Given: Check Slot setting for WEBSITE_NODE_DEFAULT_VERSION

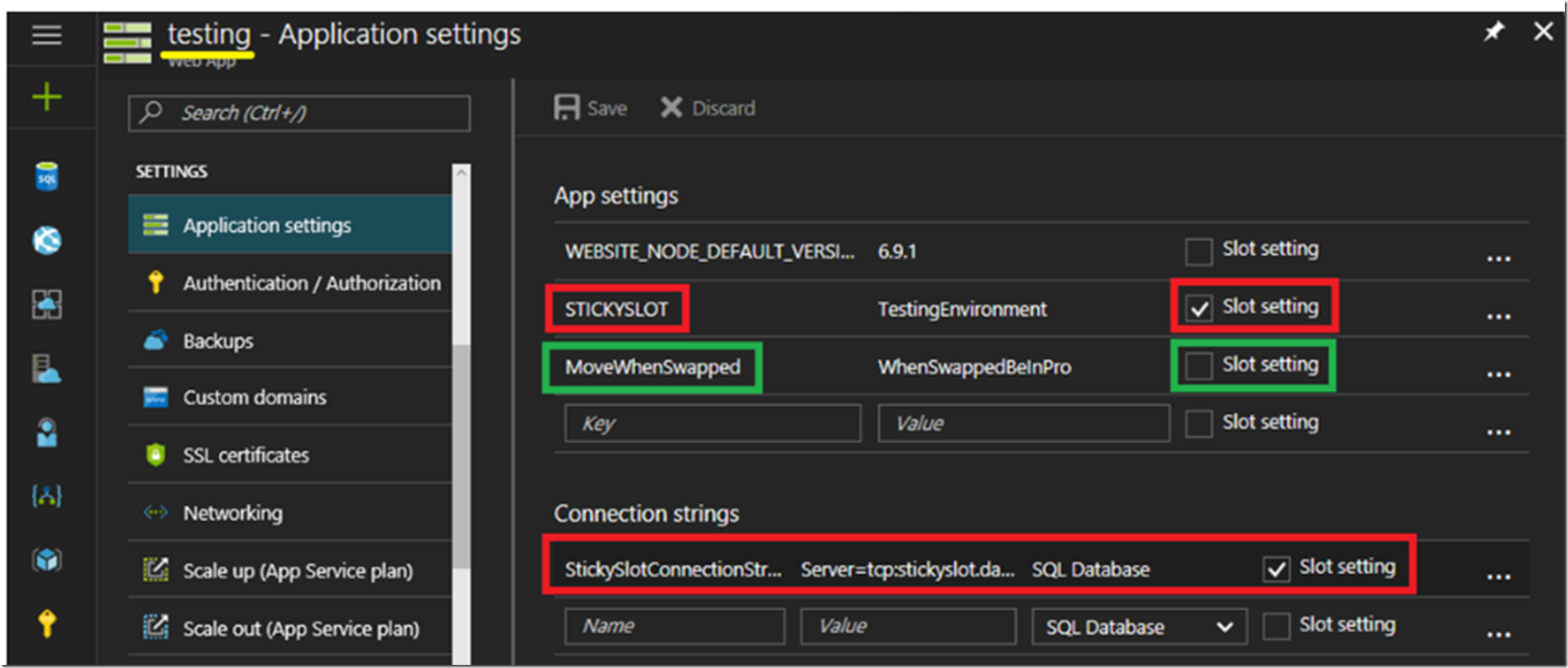Looking at the screenshot, I should 1199,251.
